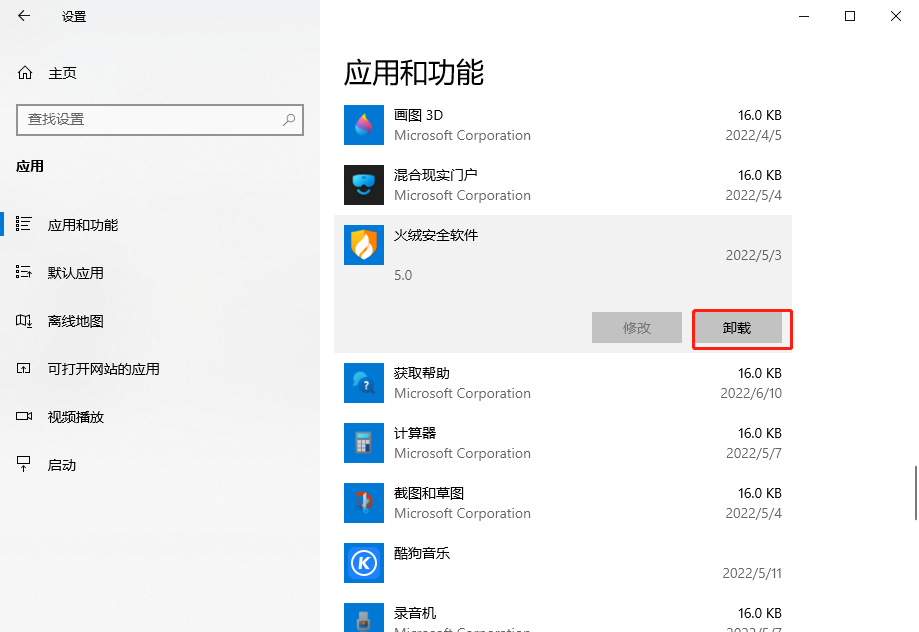
Task: Click the Paint 3D app icon
Action: point(364,125)
